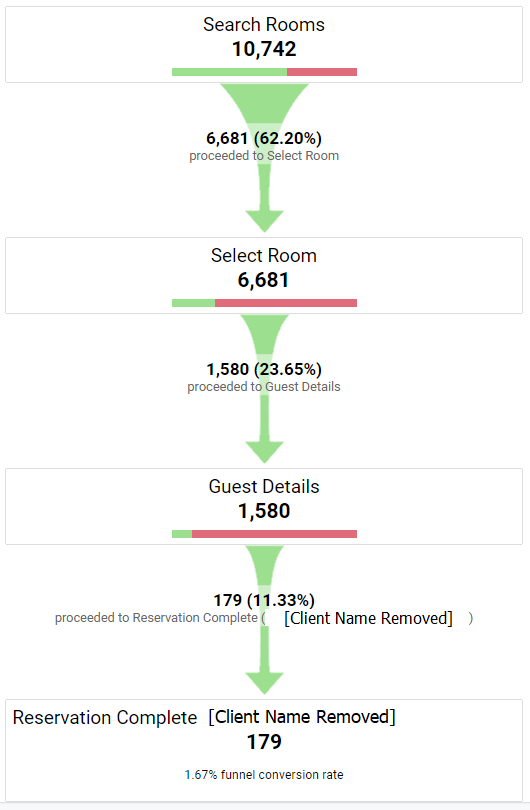This screenshot has width=530, height=810.
Task: Click the 179 (11.33%) proceeded label
Action: point(264,600)
